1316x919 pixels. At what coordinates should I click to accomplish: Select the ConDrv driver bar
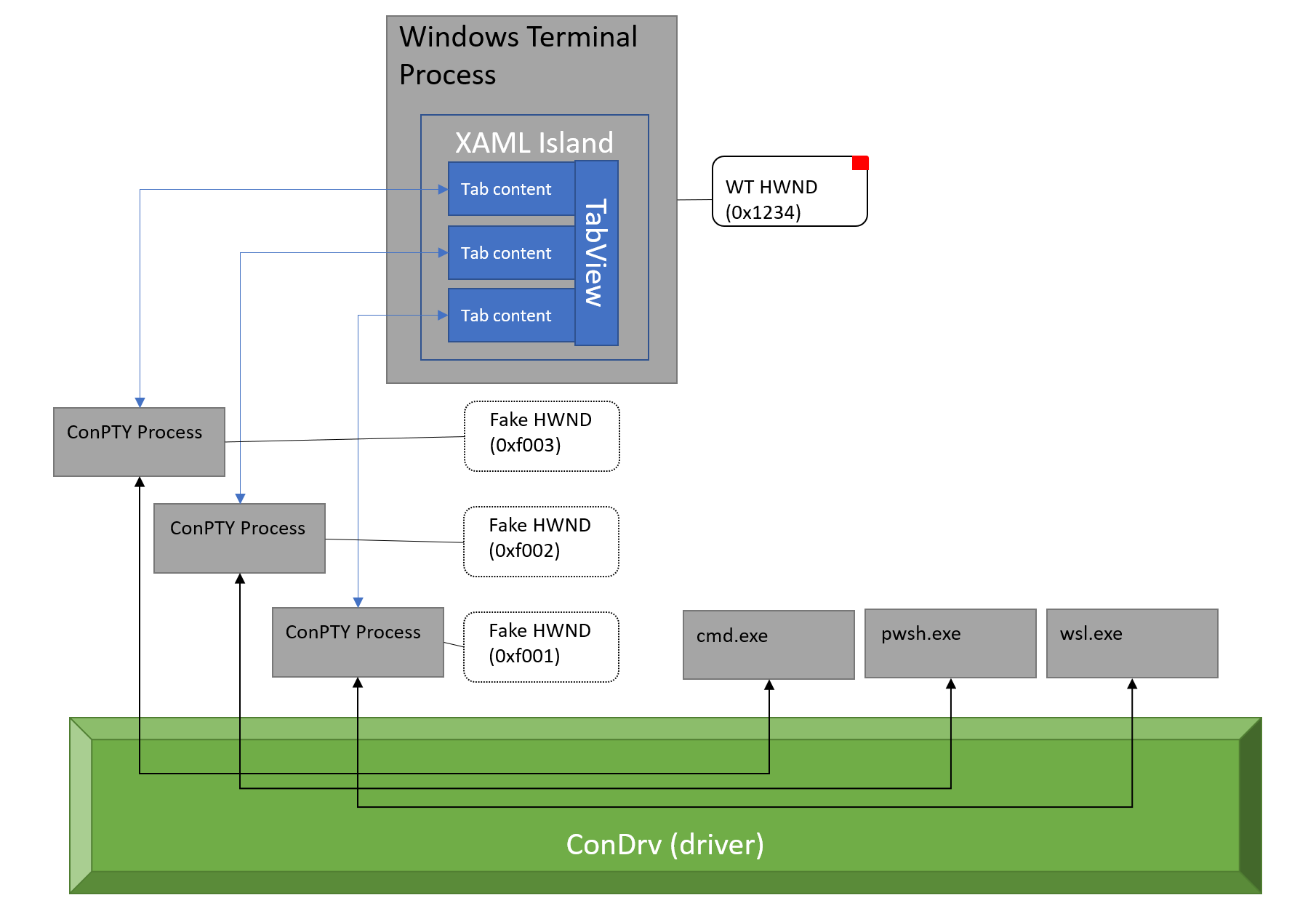tap(665, 846)
